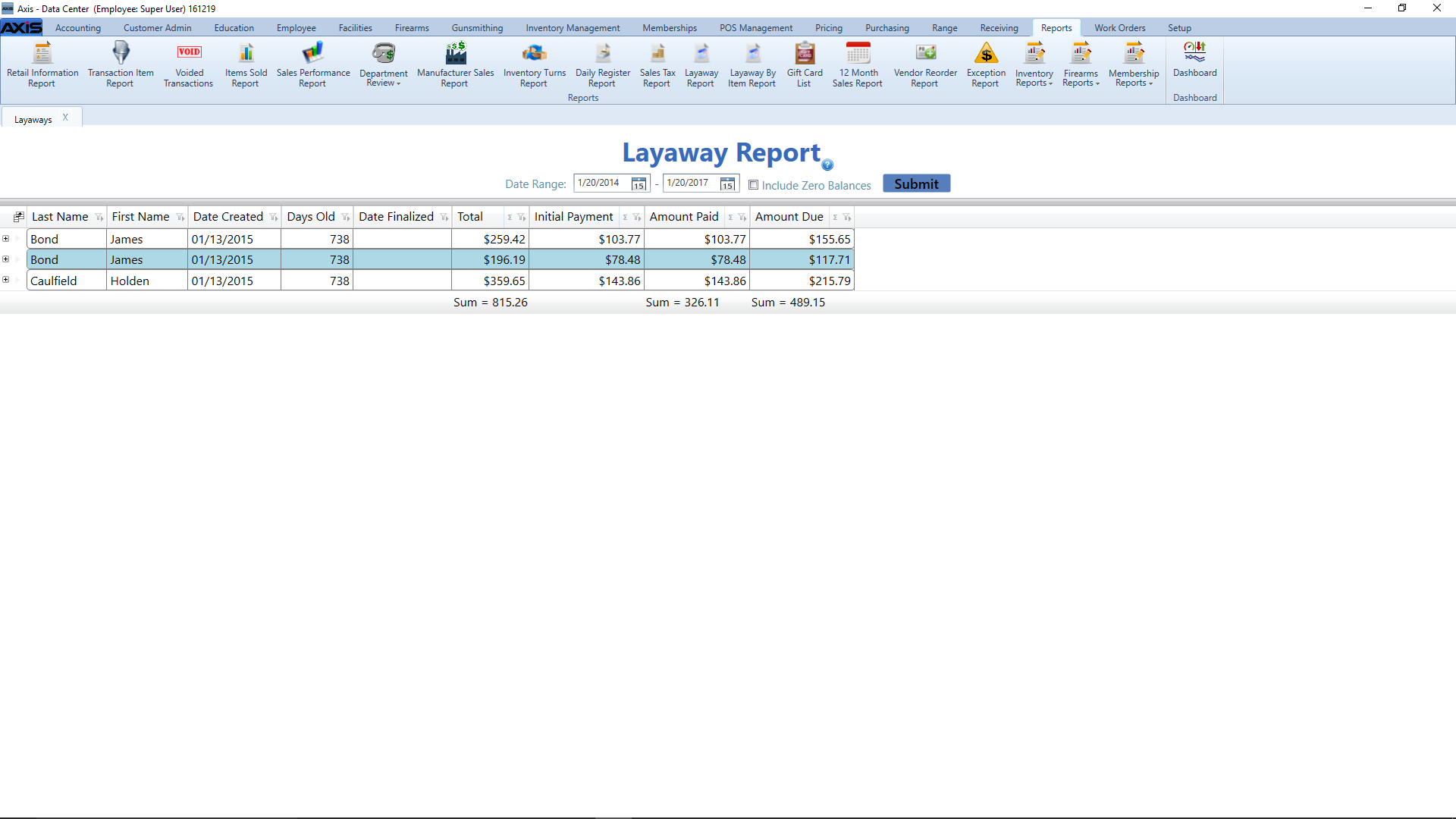Screen dimensions: 1456x819
Task: Switch to the Inventory Management tab
Action: (x=573, y=28)
